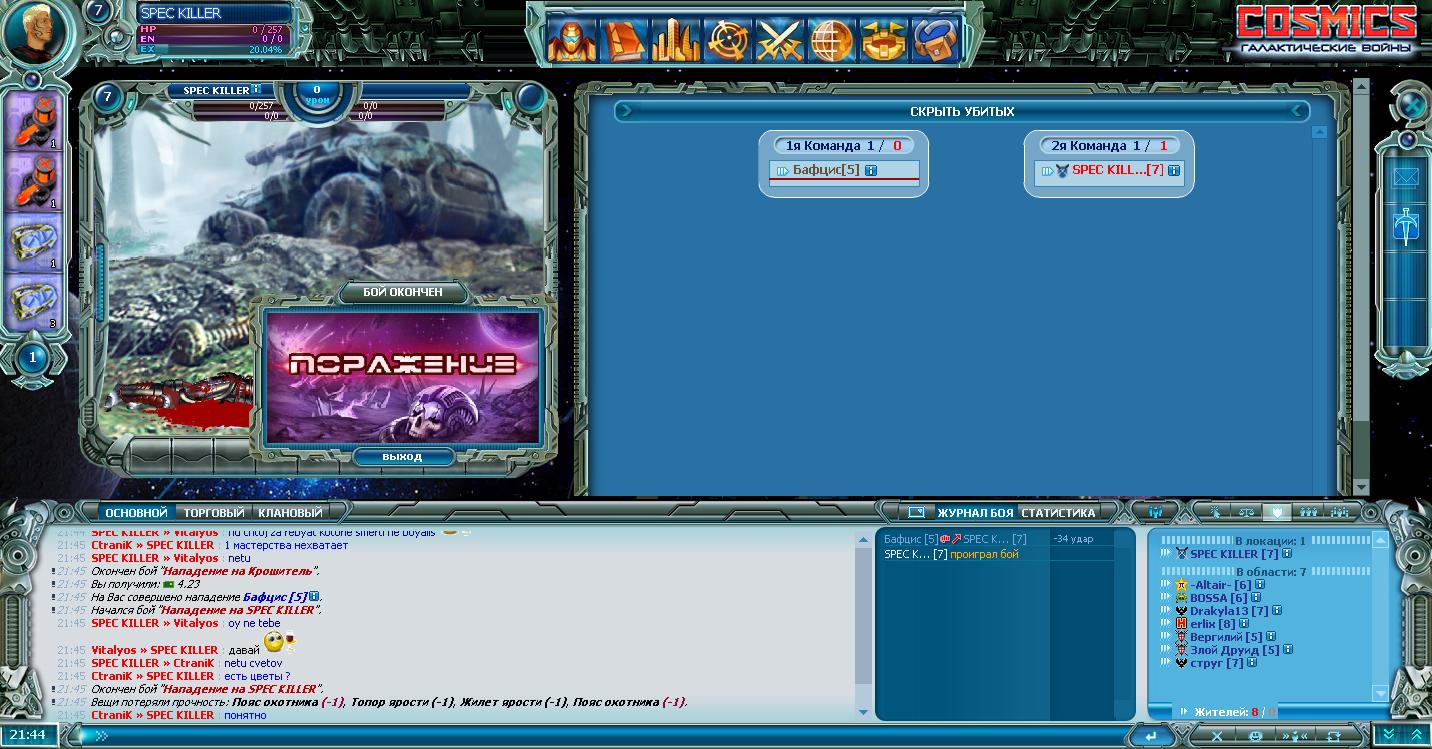Click the double-up chevron at bottom right corner

click(1416, 735)
